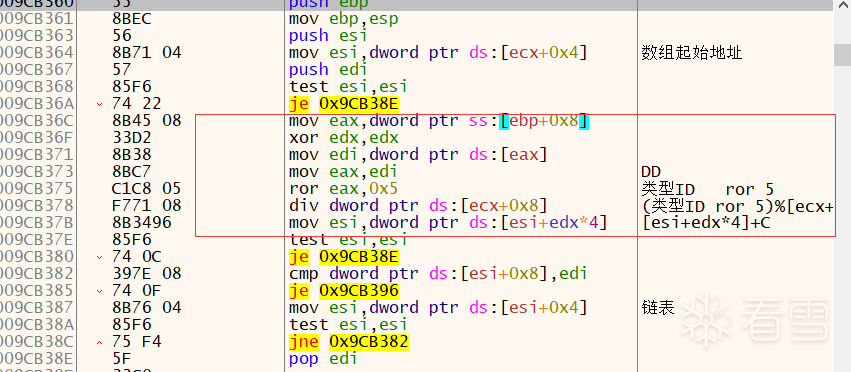Click opcode byte '5F' on pop edi row
The width and height of the screenshot is (851, 372).
pyautogui.click(x=122, y=359)
